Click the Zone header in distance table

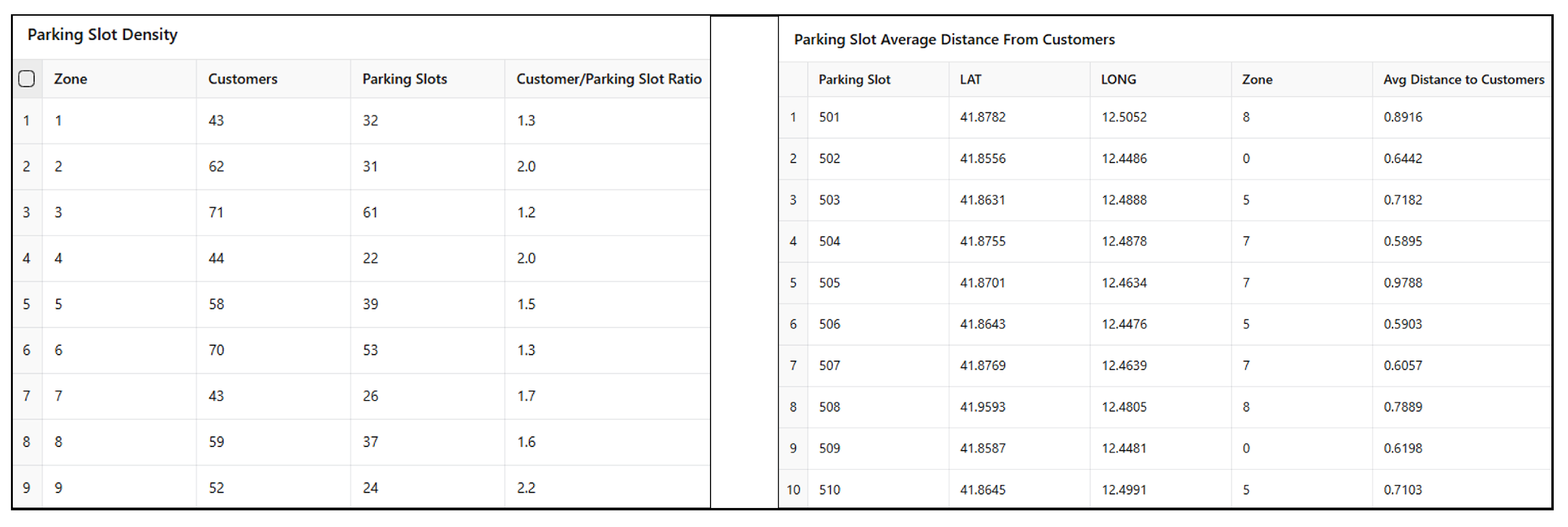tap(1257, 80)
